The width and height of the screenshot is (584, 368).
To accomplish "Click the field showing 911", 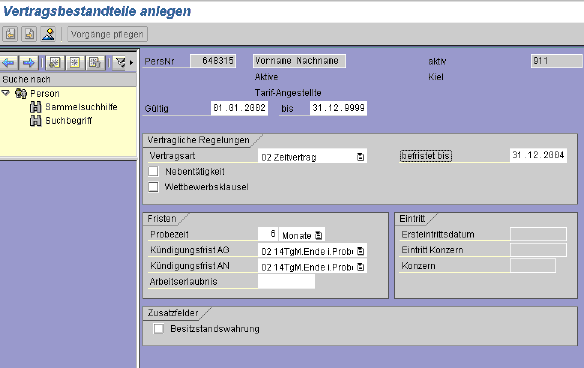I will click(x=556, y=61).
